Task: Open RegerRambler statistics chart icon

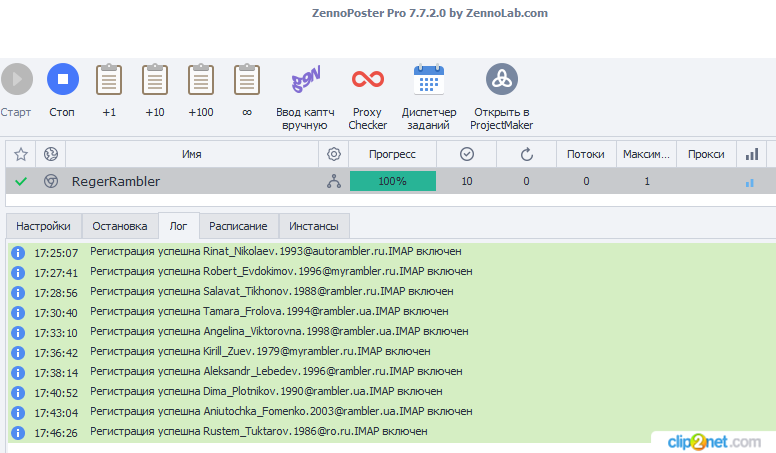Action: [750, 183]
